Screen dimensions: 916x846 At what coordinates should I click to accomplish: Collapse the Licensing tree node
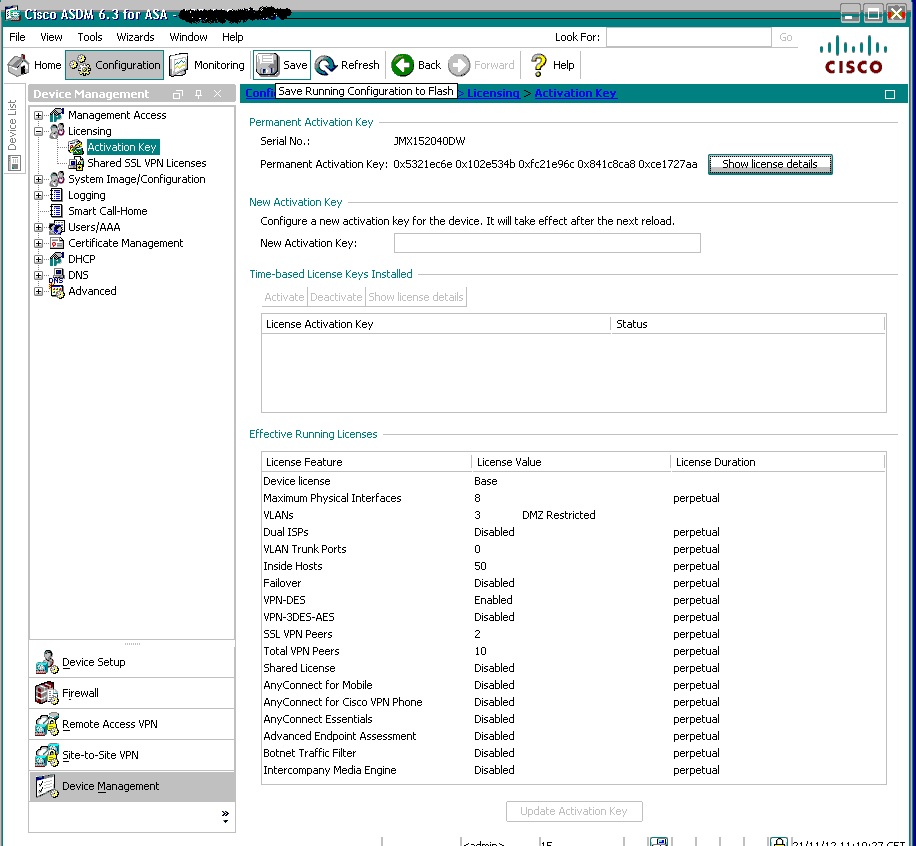(x=39, y=131)
